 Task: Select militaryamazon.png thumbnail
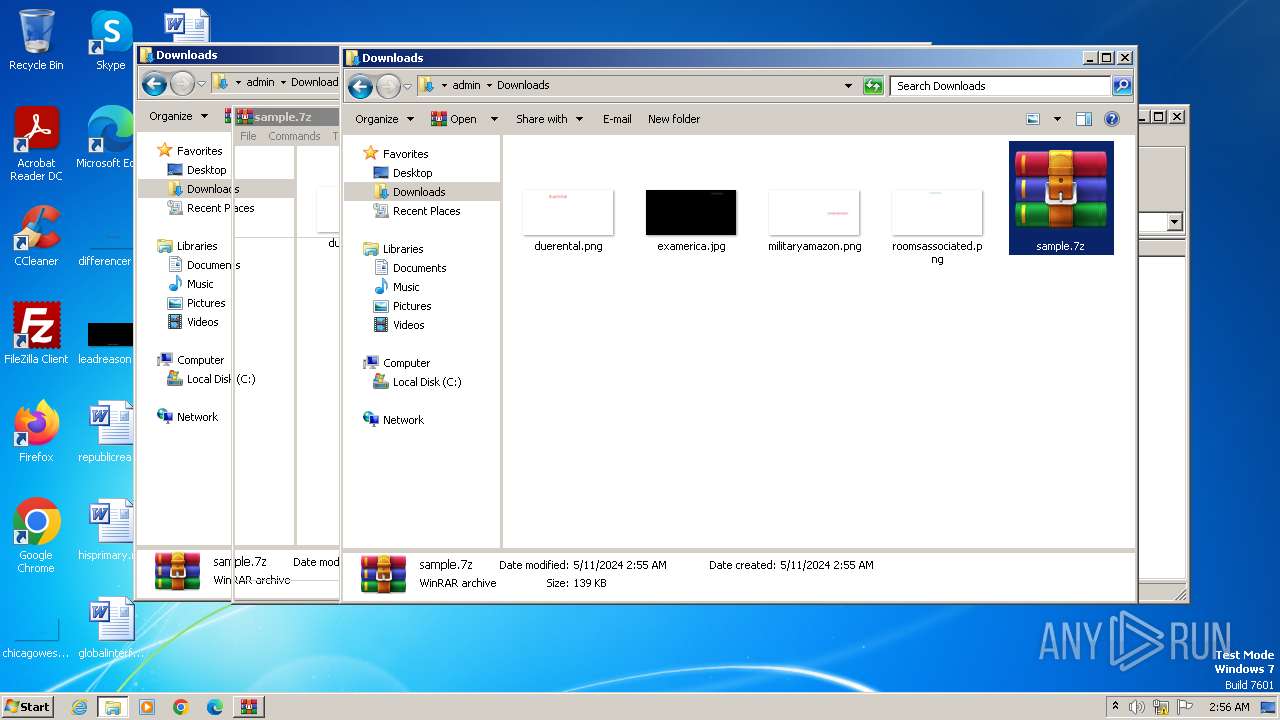pos(814,221)
